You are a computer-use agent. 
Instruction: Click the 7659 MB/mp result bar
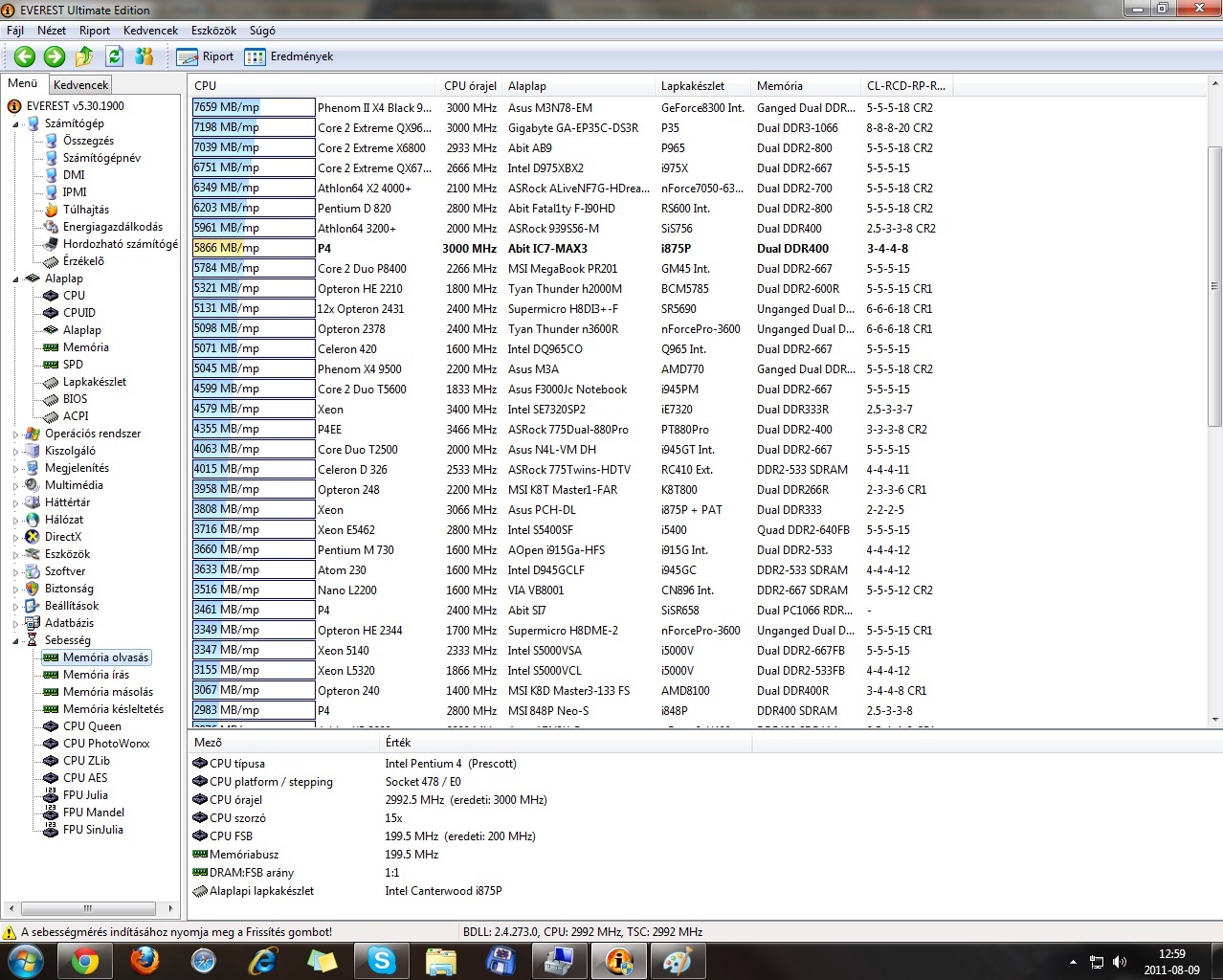(x=254, y=107)
